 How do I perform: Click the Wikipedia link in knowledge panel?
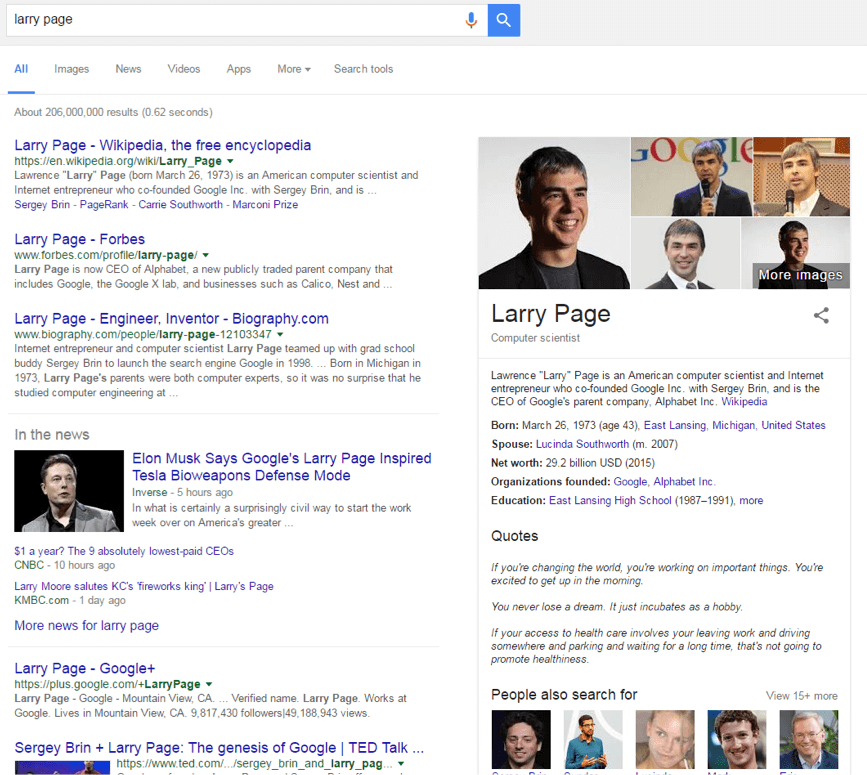[744, 402]
